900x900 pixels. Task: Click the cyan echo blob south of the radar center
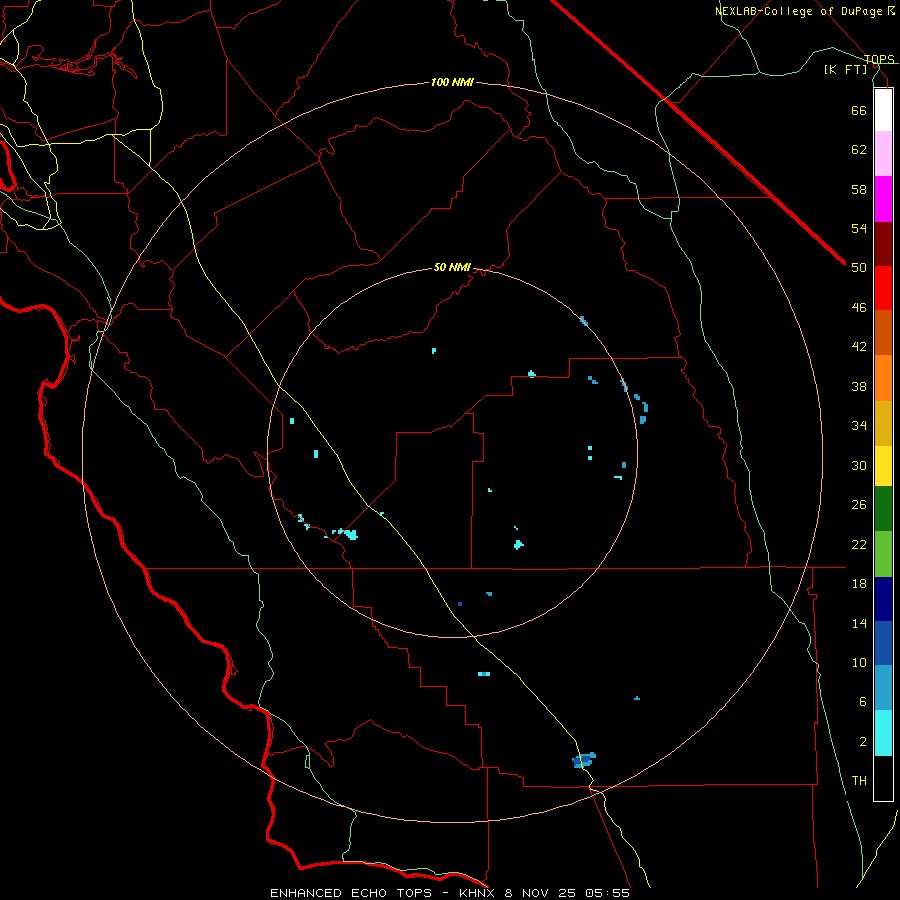tap(518, 544)
